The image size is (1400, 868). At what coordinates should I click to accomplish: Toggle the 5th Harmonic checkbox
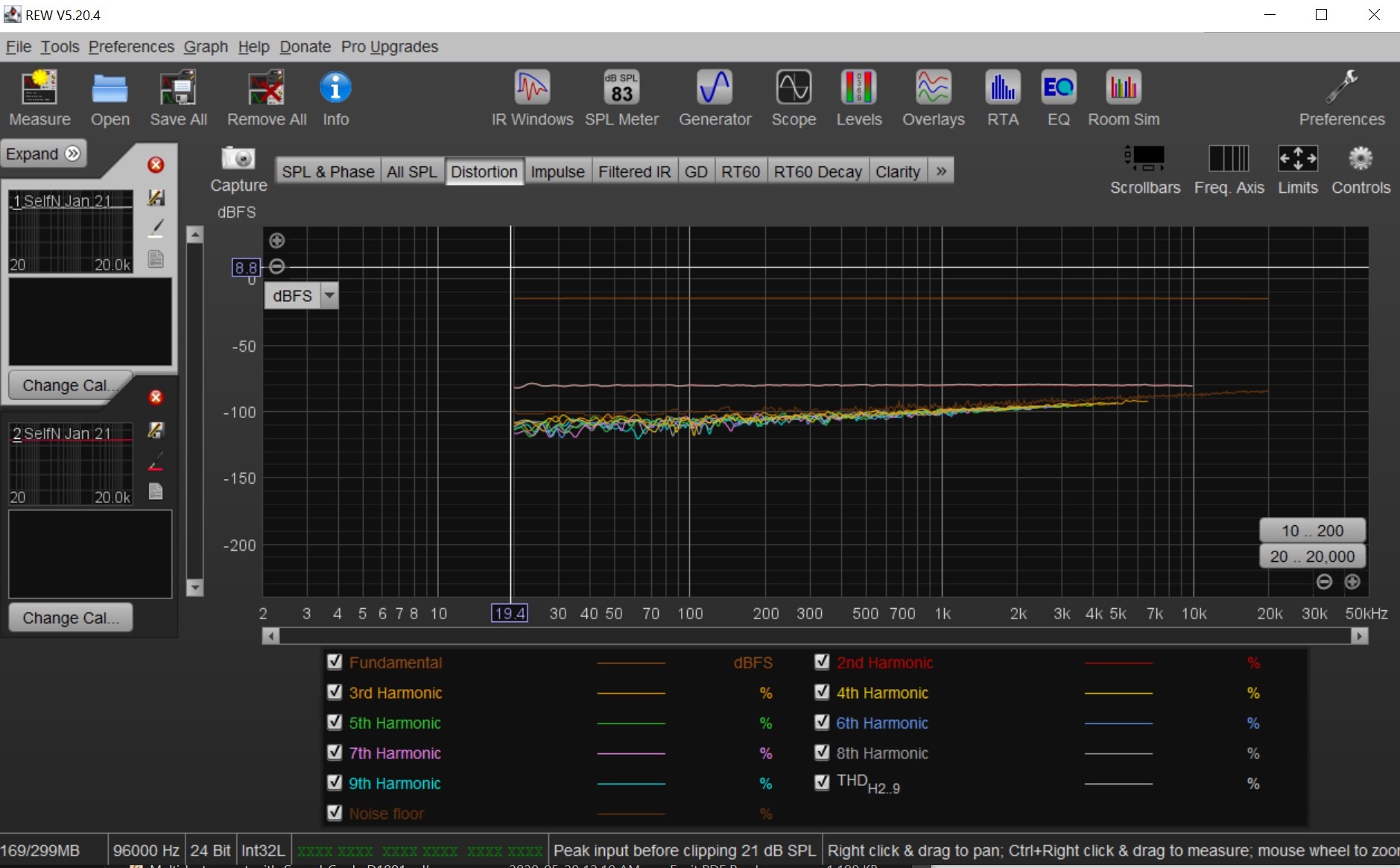click(335, 722)
